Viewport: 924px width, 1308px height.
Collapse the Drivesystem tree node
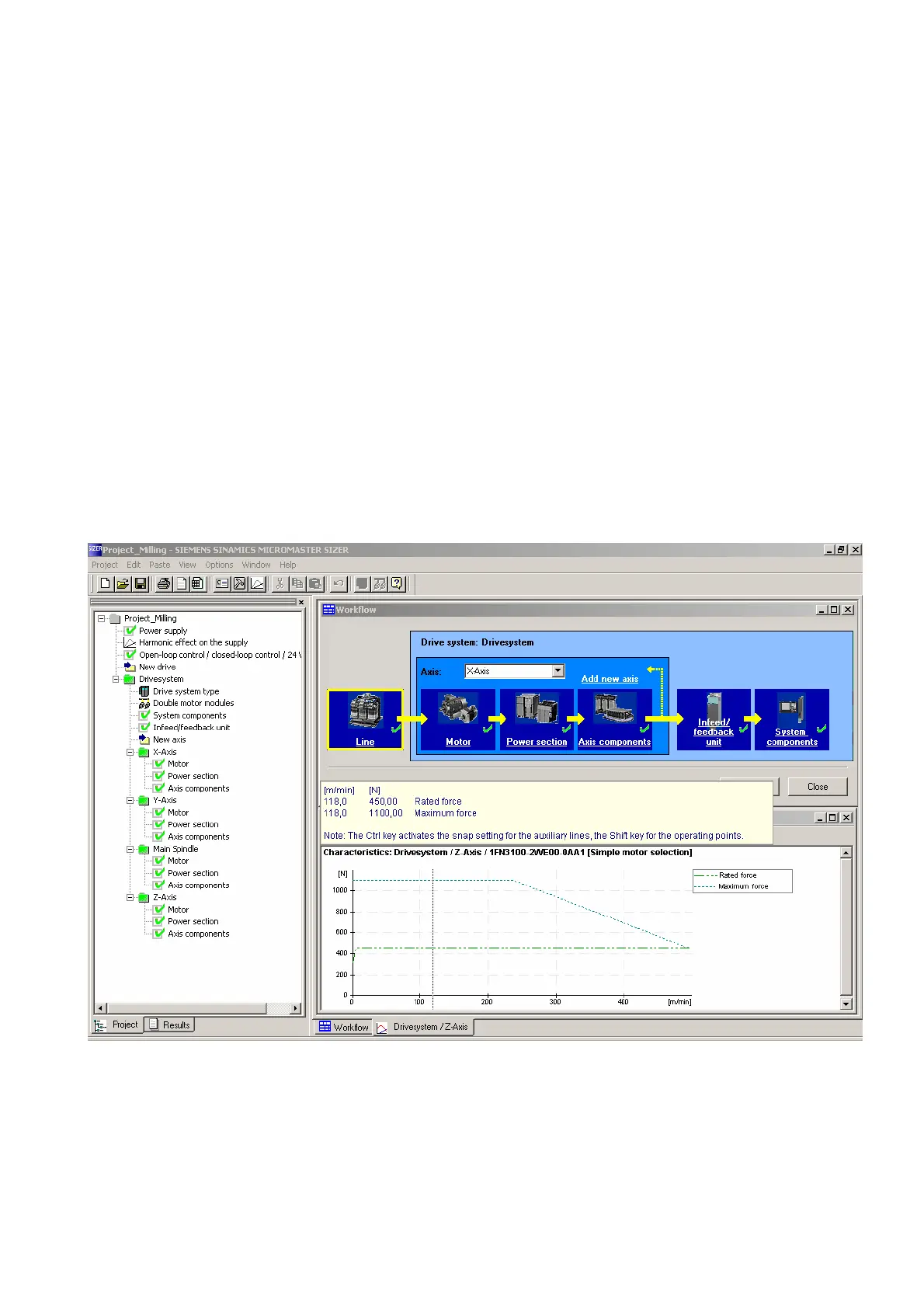click(x=116, y=679)
